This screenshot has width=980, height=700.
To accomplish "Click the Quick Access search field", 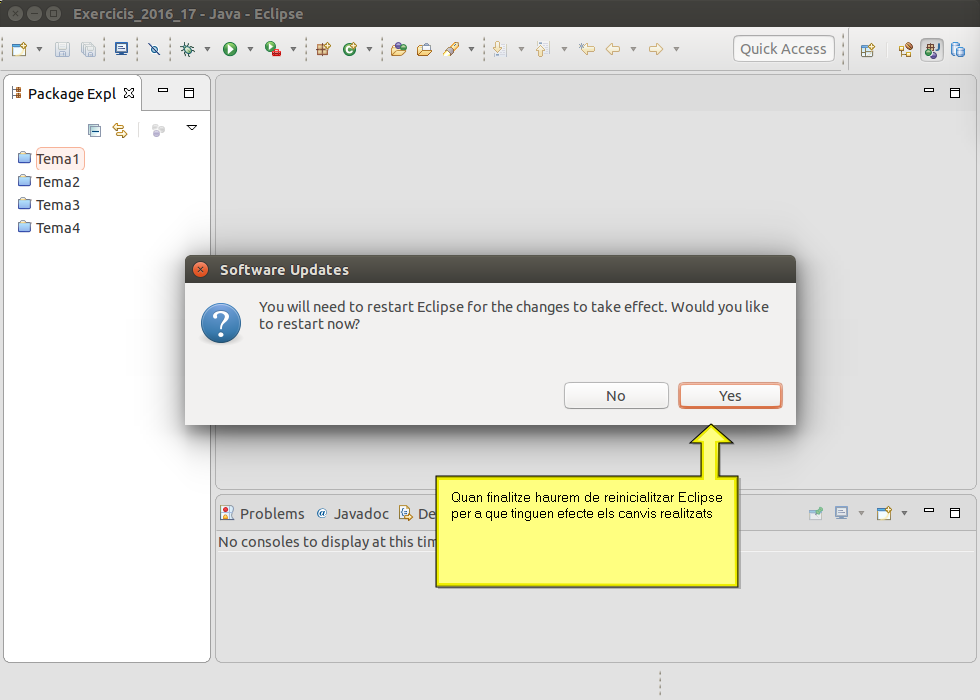I will 784,49.
